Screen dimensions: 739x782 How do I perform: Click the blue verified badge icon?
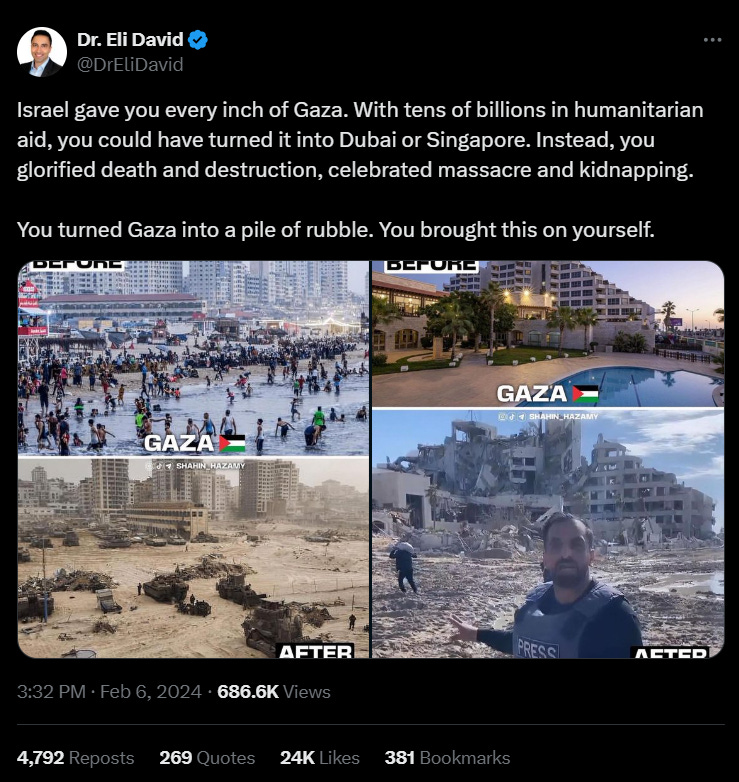(198, 39)
